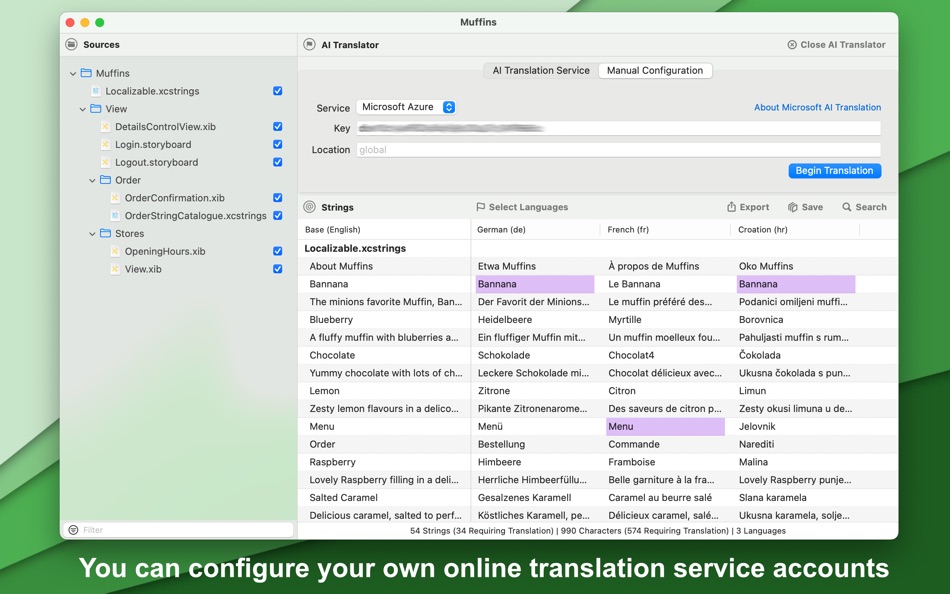Click the Order folder icon

point(105,180)
